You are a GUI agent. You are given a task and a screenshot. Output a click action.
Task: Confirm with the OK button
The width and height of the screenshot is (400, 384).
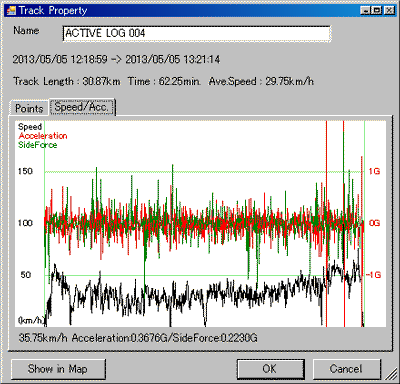pos(270,369)
